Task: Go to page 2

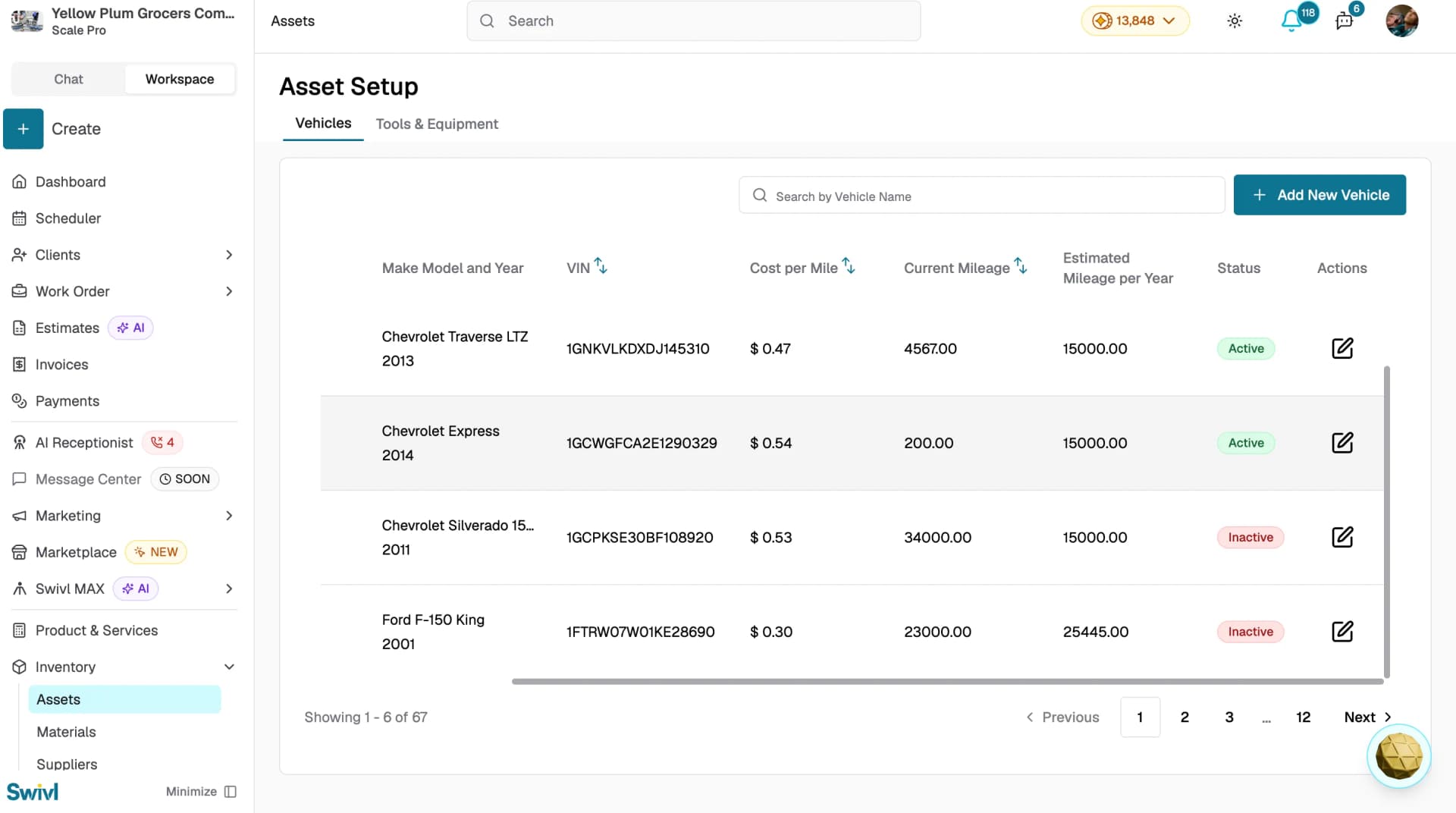Action: tap(1185, 717)
